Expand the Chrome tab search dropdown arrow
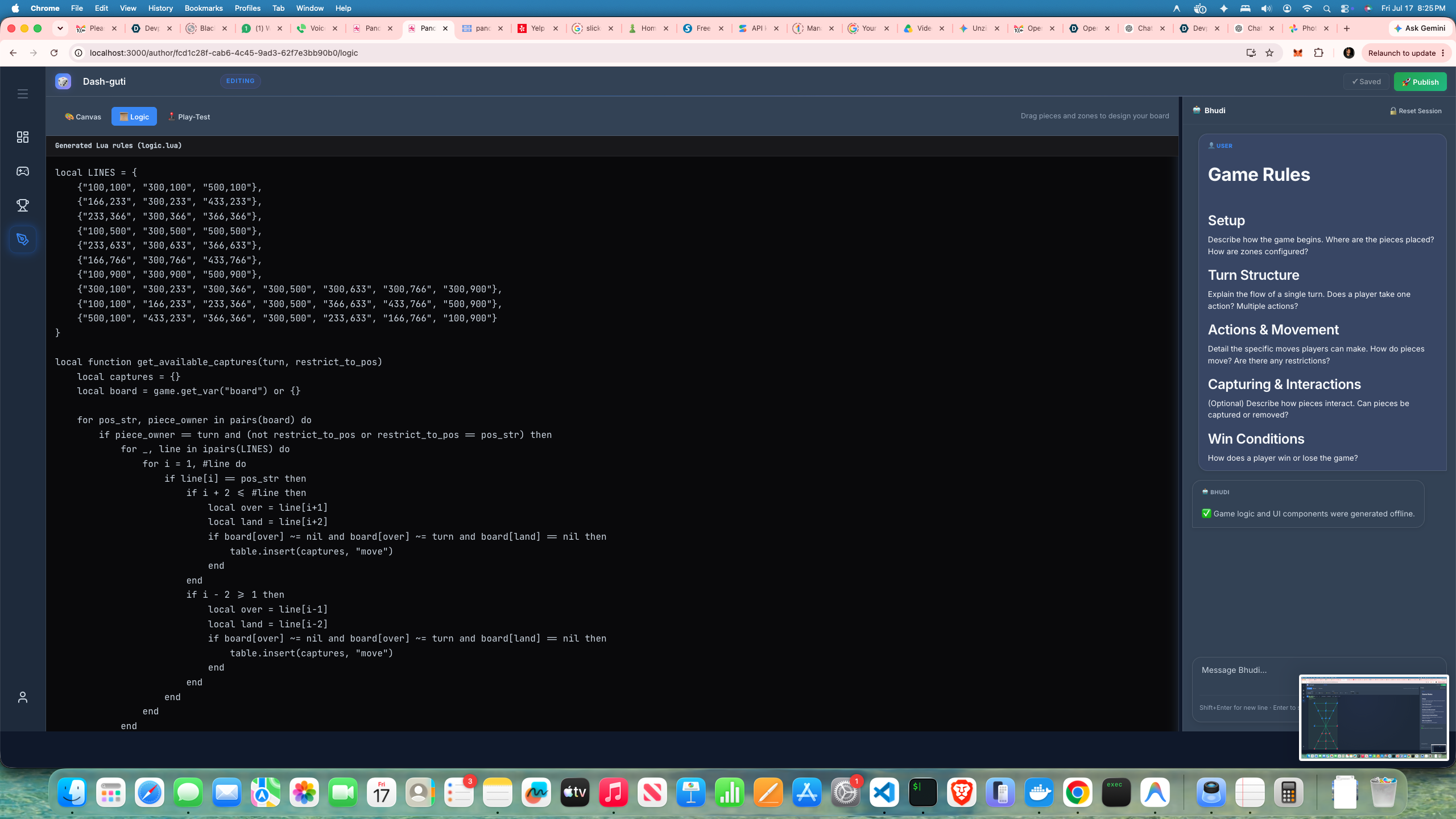The image size is (1456, 819). [x=60, y=28]
